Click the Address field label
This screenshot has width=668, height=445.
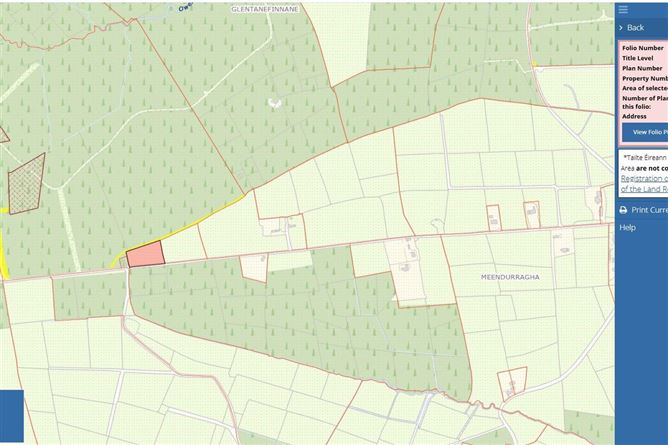pyautogui.click(x=635, y=116)
